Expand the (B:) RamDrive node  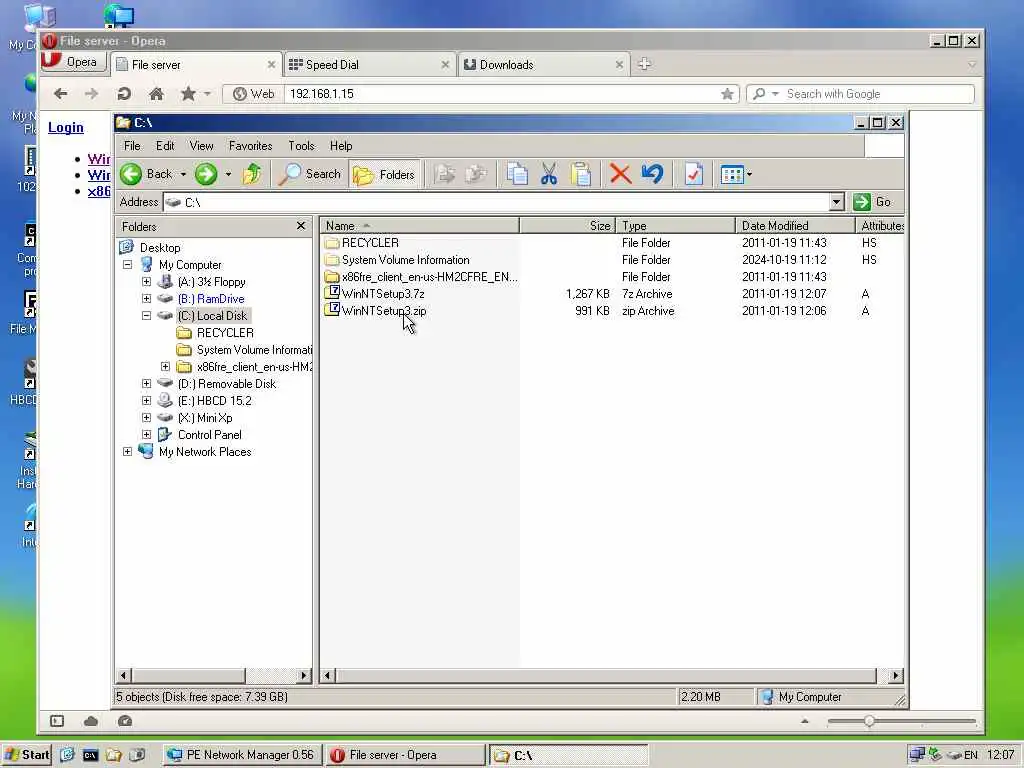[x=146, y=298]
